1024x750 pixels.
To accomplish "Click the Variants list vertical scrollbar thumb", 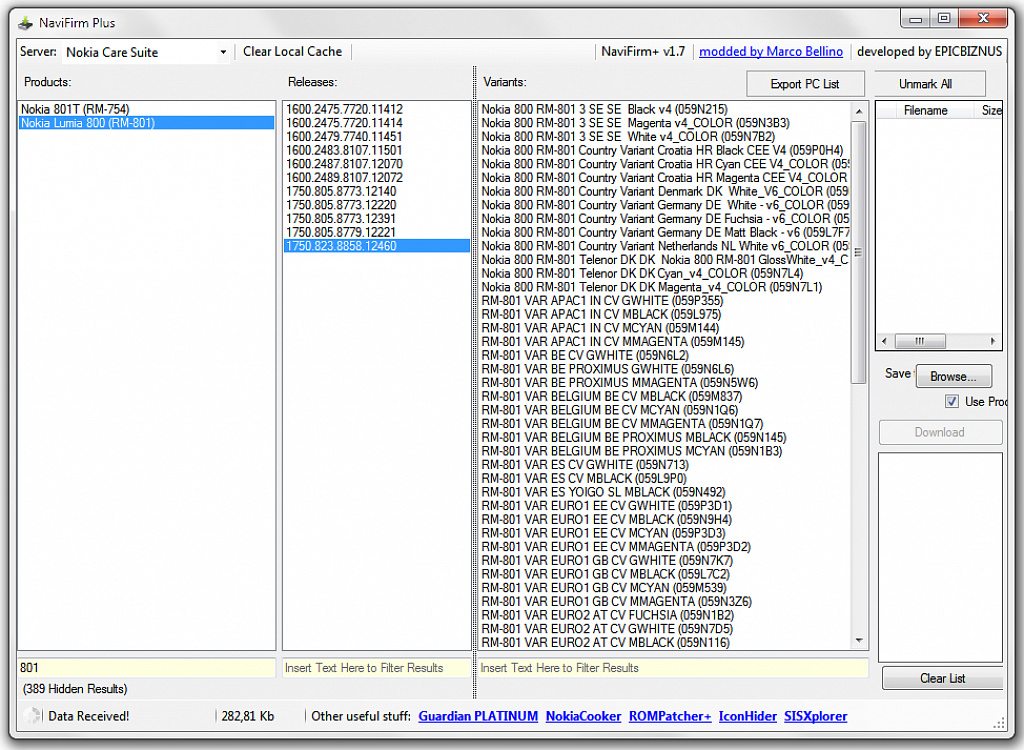I will pyautogui.click(x=859, y=252).
